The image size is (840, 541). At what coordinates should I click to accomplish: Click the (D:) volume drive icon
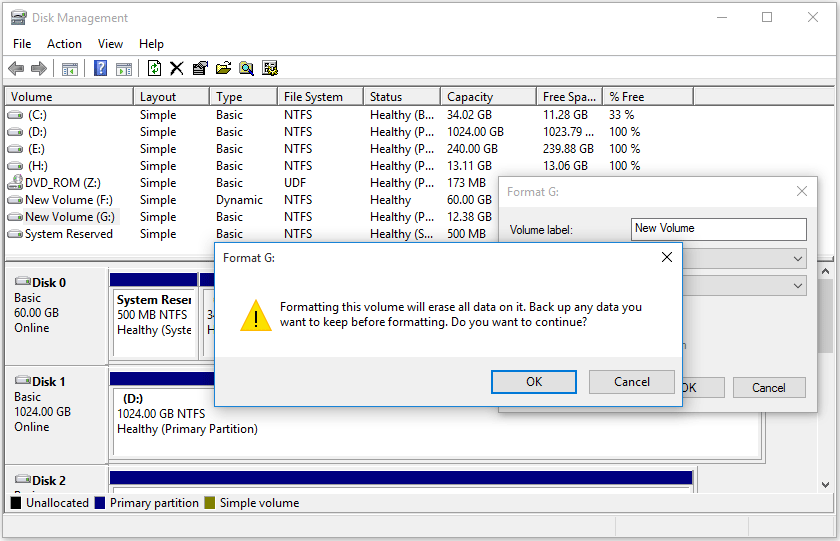[15, 132]
